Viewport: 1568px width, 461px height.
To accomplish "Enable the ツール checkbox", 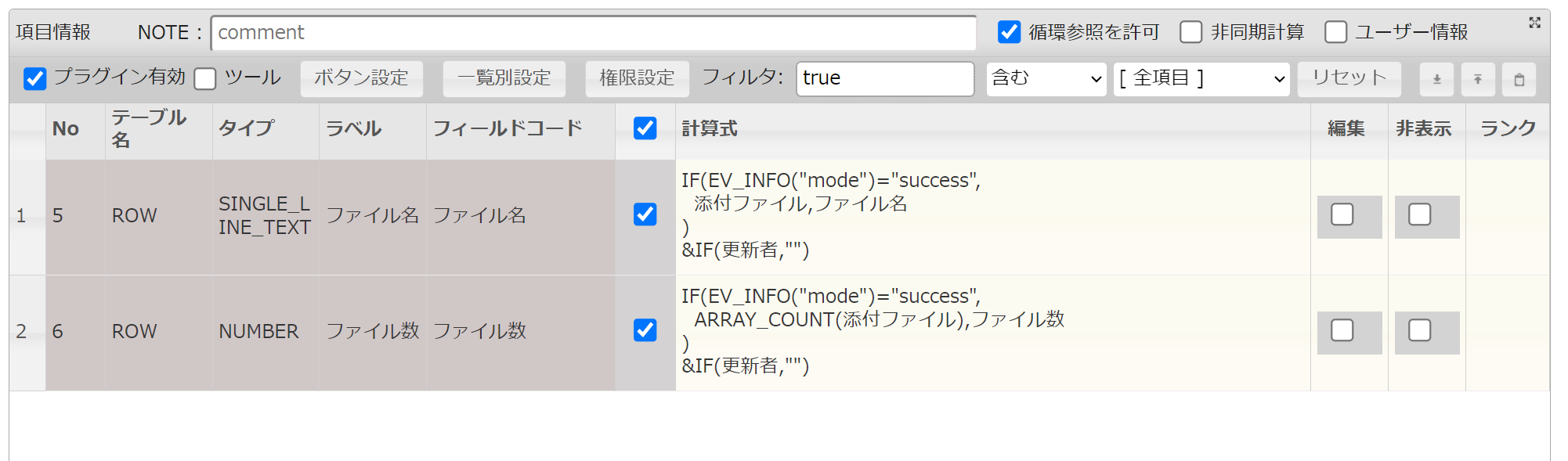I will click(205, 78).
